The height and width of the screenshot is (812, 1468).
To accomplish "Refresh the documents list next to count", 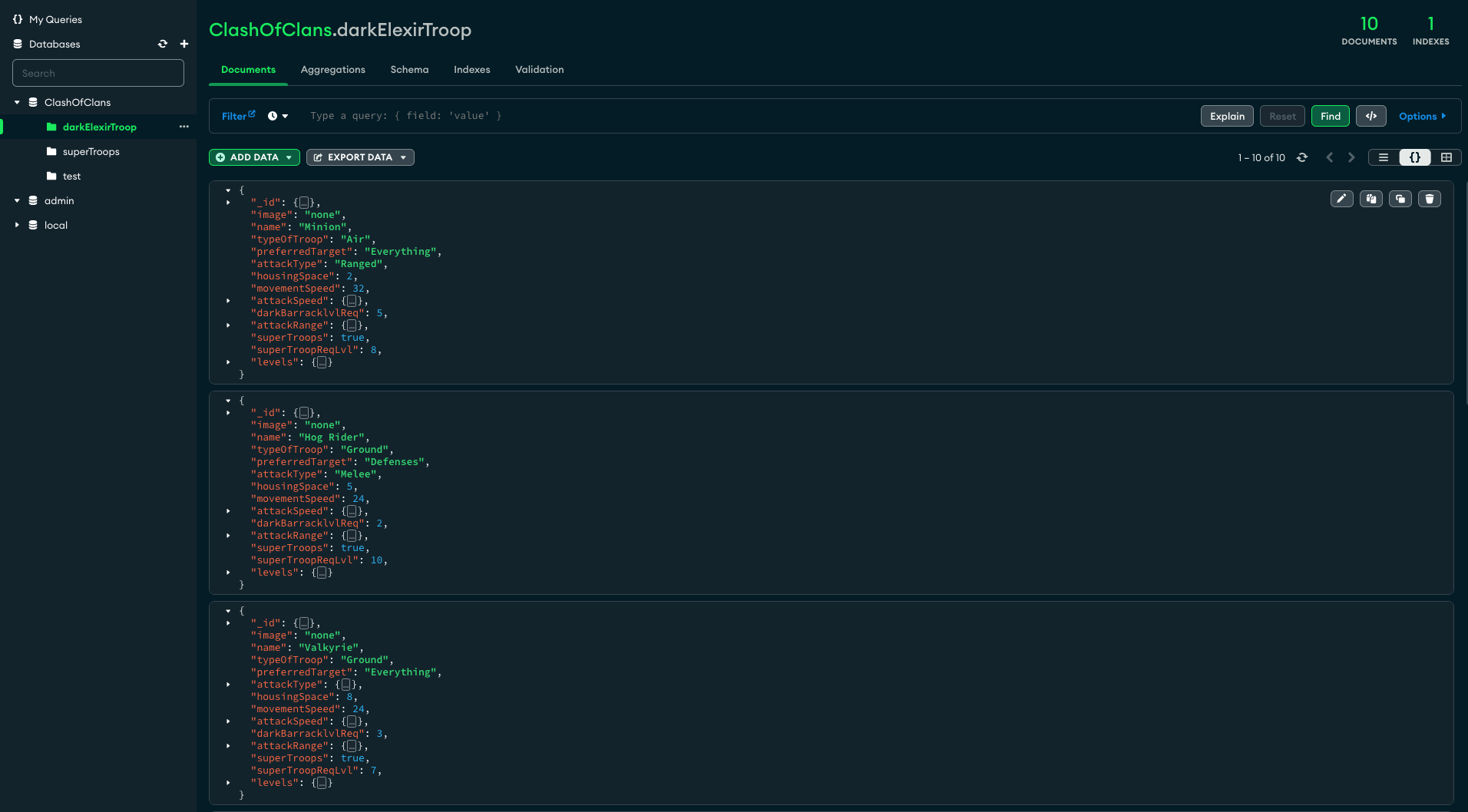I will (x=1302, y=157).
